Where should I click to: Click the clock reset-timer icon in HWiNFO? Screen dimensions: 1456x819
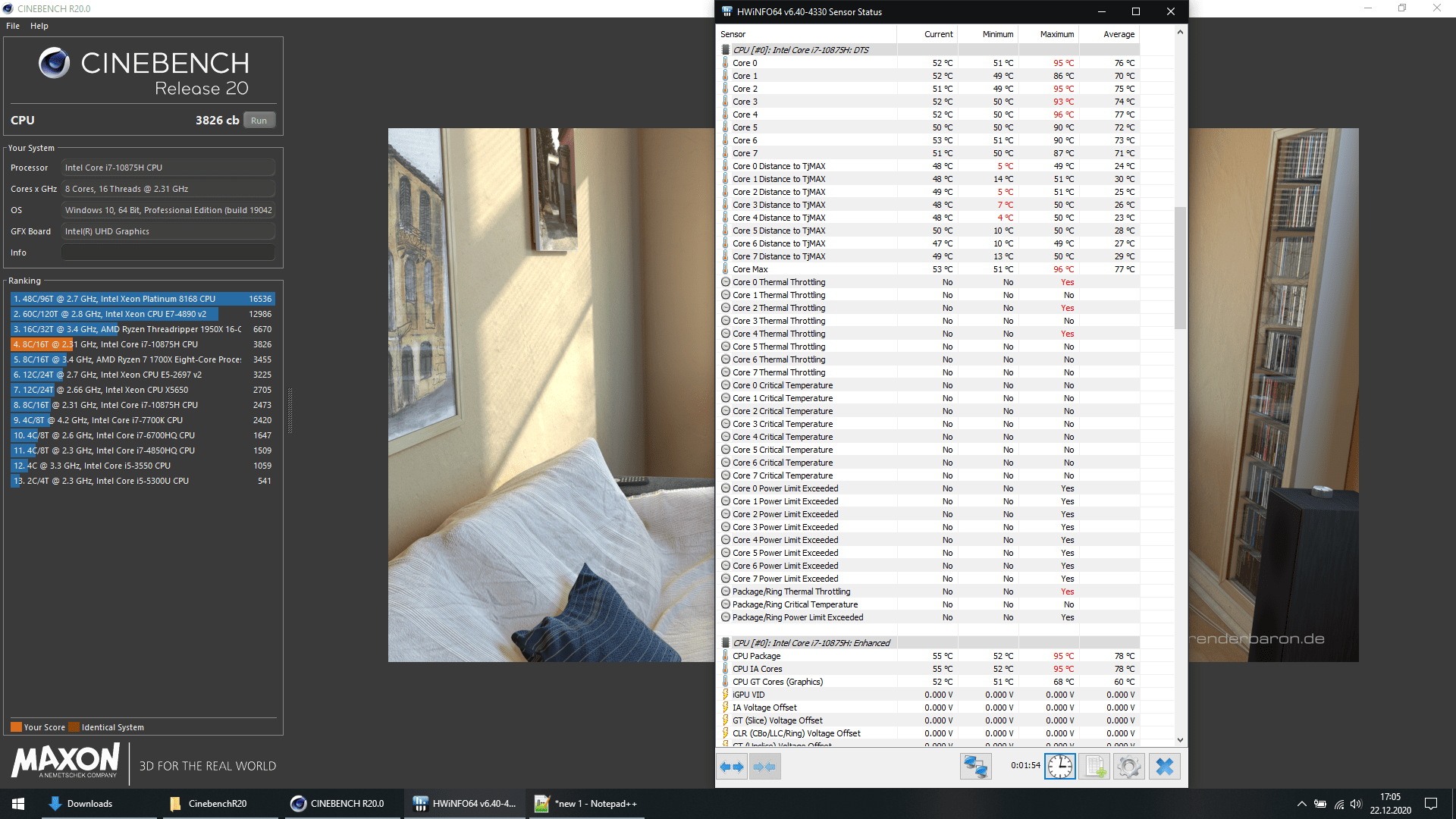pyautogui.click(x=1059, y=767)
